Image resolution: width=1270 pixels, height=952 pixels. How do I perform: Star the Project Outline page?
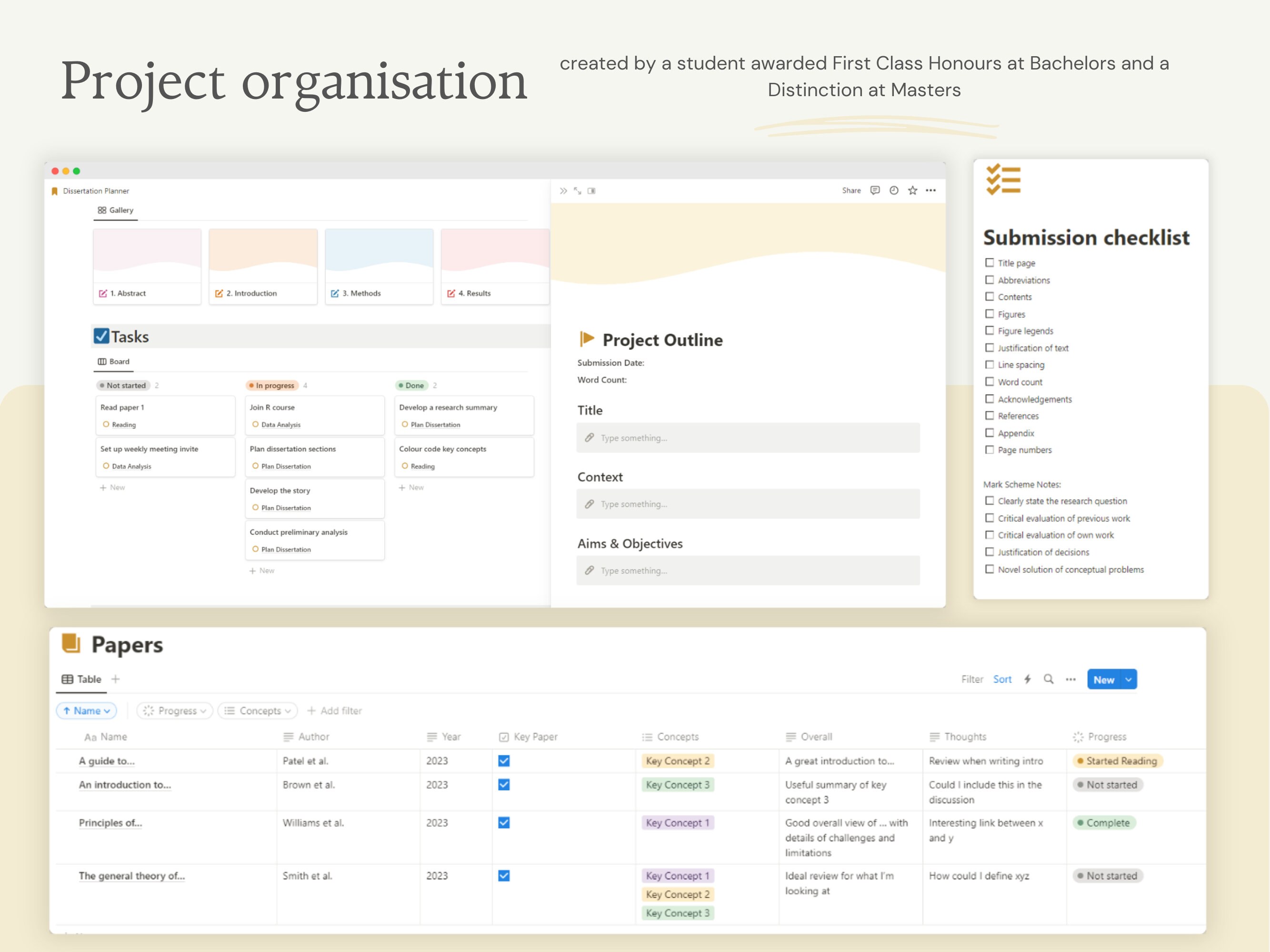[912, 190]
